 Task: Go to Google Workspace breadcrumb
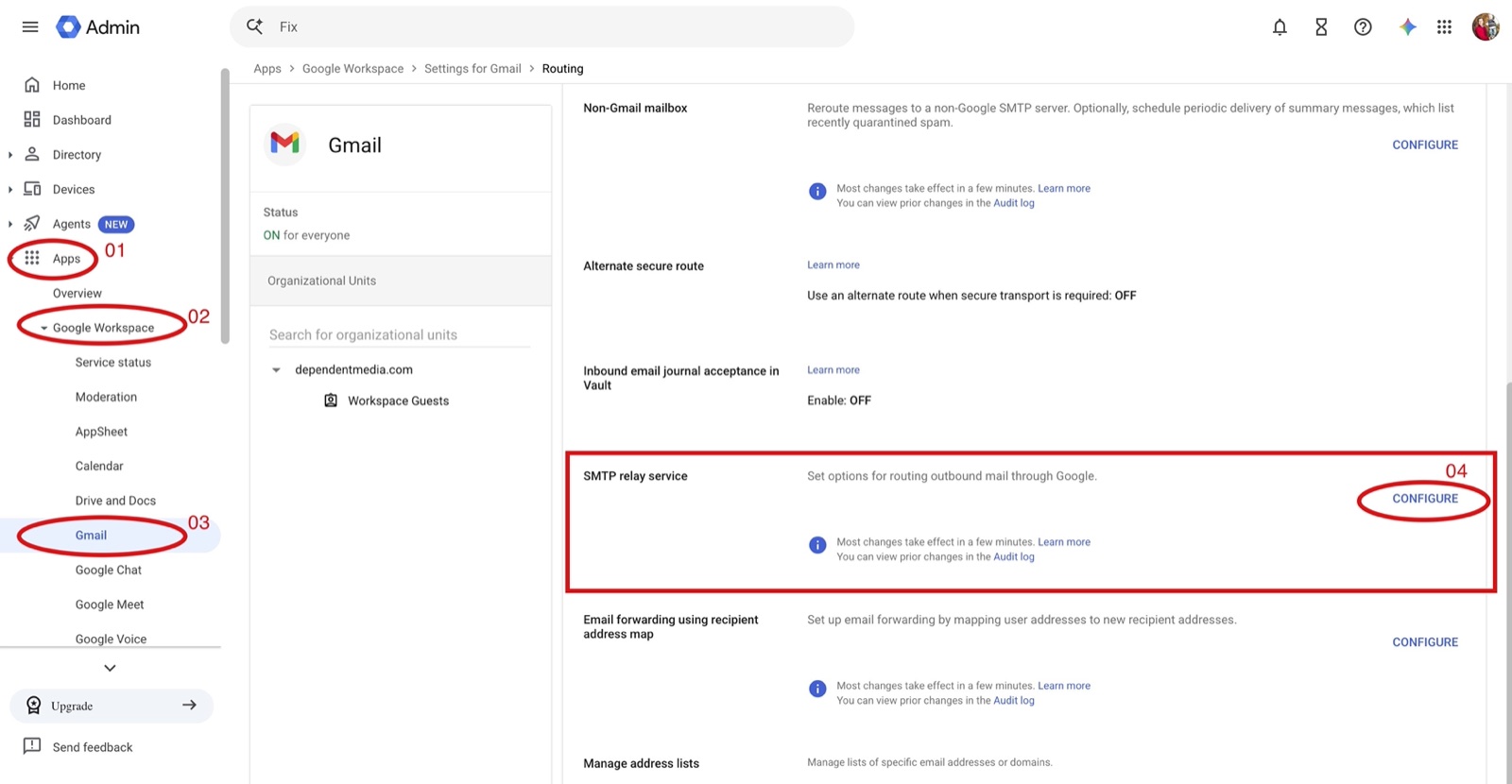[x=352, y=68]
